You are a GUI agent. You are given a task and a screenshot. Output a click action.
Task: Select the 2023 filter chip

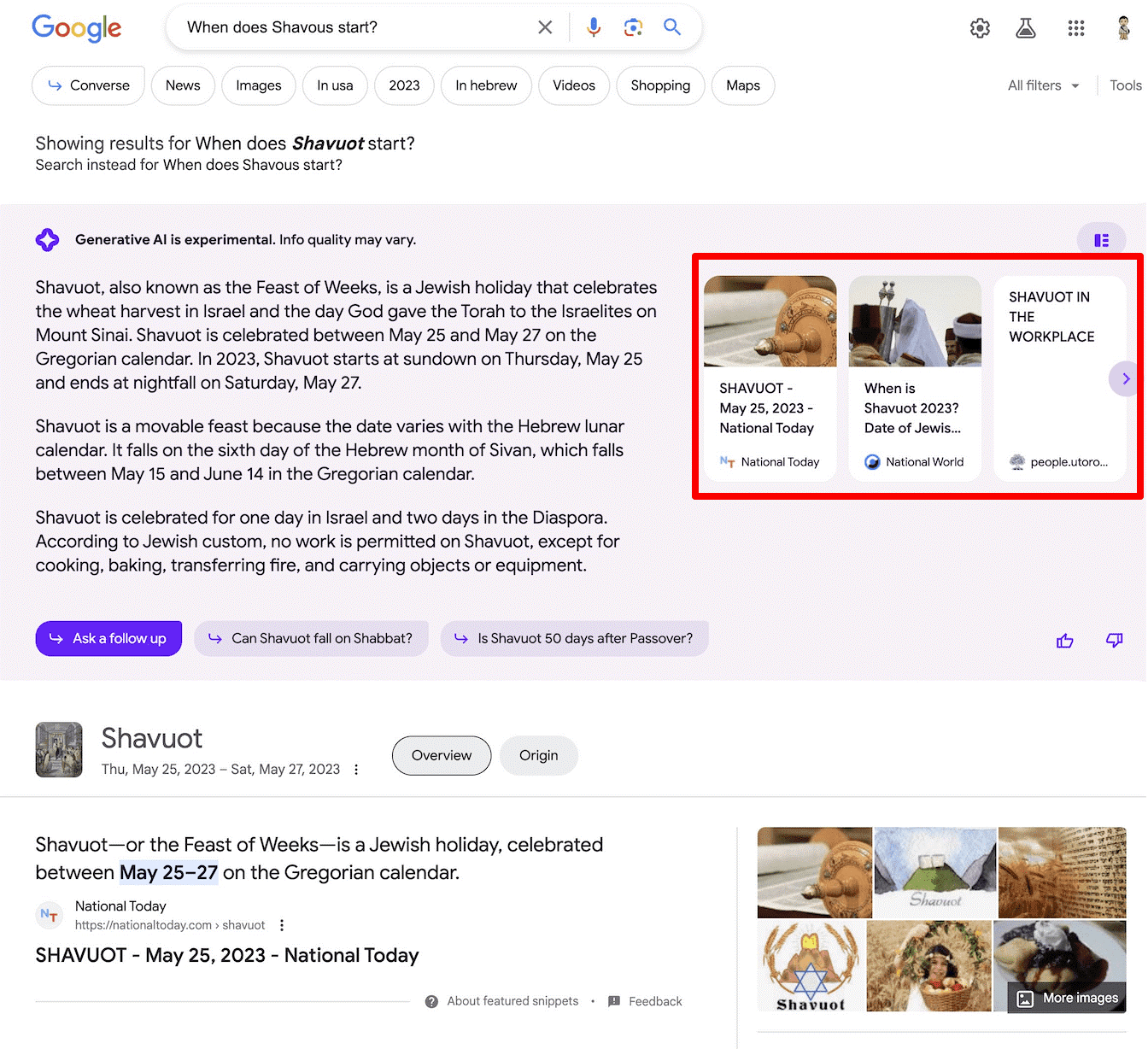point(404,85)
